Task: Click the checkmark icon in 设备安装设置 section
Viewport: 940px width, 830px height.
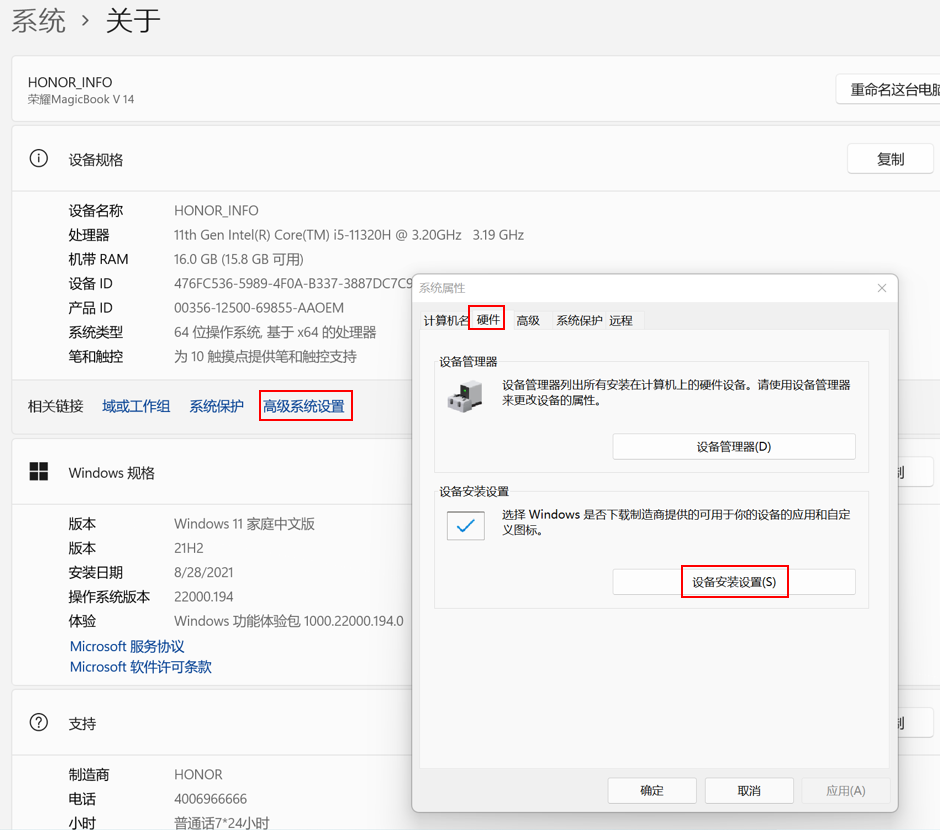Action: pyautogui.click(x=465, y=525)
